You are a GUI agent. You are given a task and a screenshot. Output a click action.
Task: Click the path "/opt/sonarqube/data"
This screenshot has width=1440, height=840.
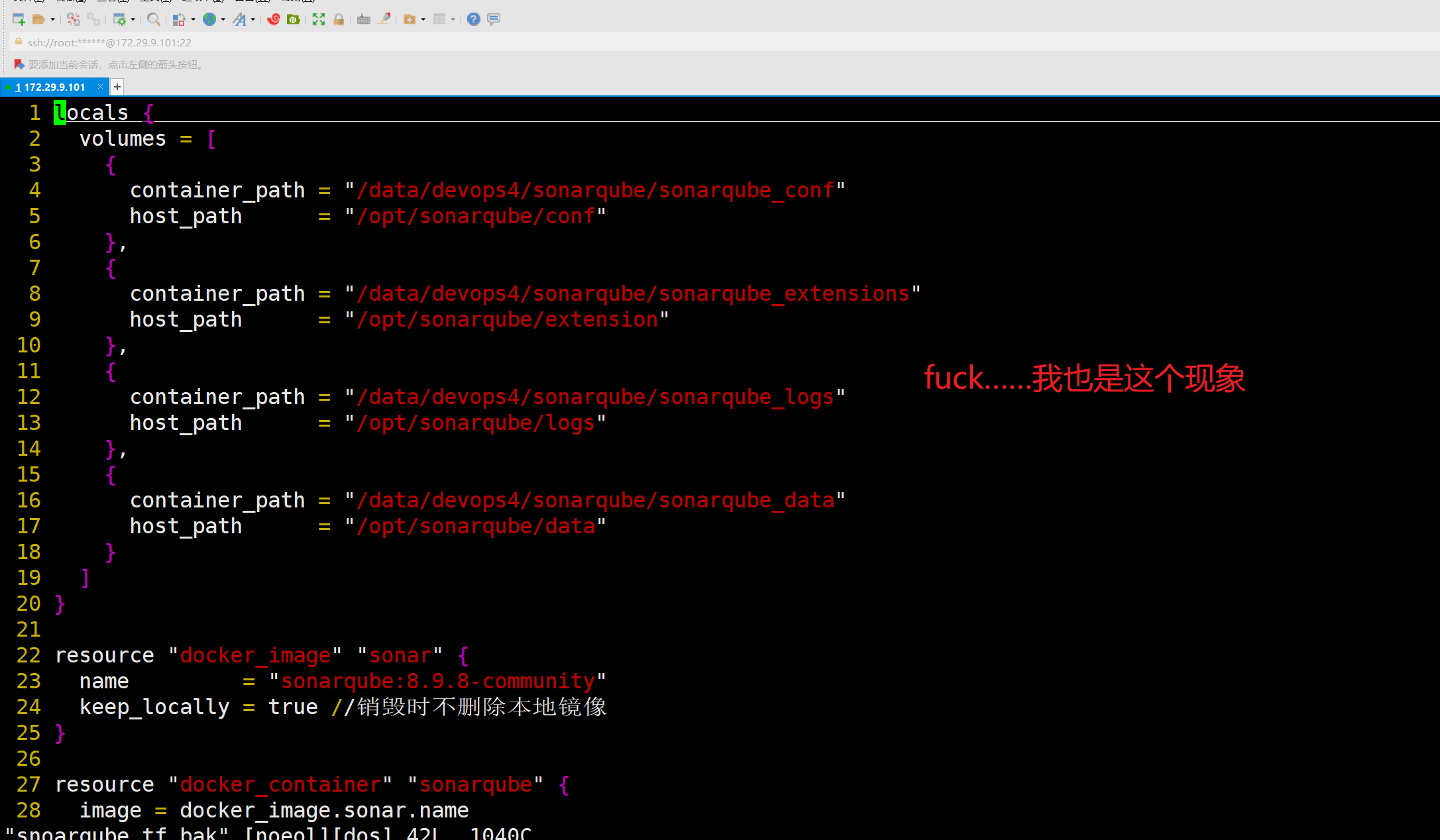click(x=476, y=526)
